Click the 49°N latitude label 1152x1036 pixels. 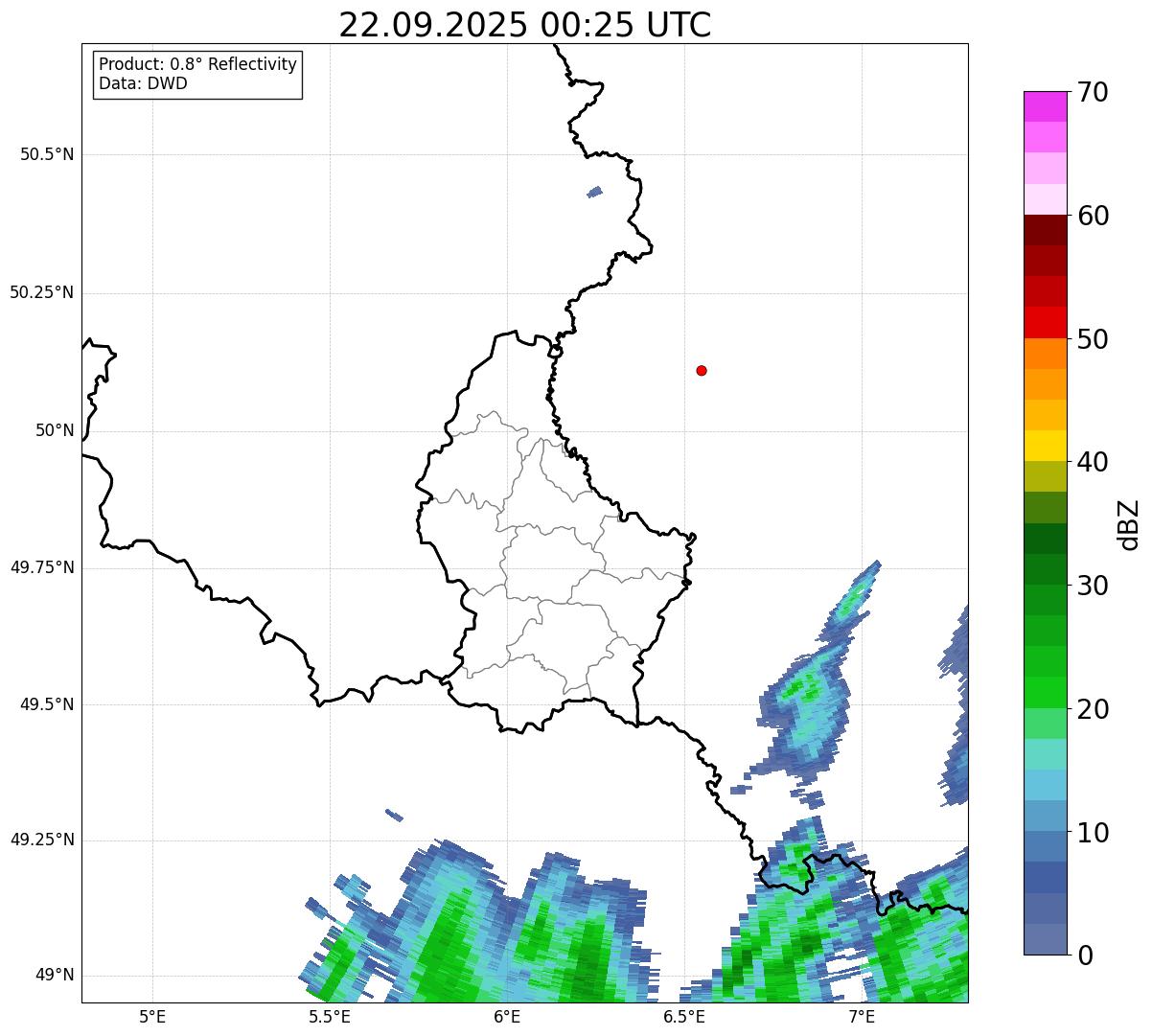click(x=55, y=976)
